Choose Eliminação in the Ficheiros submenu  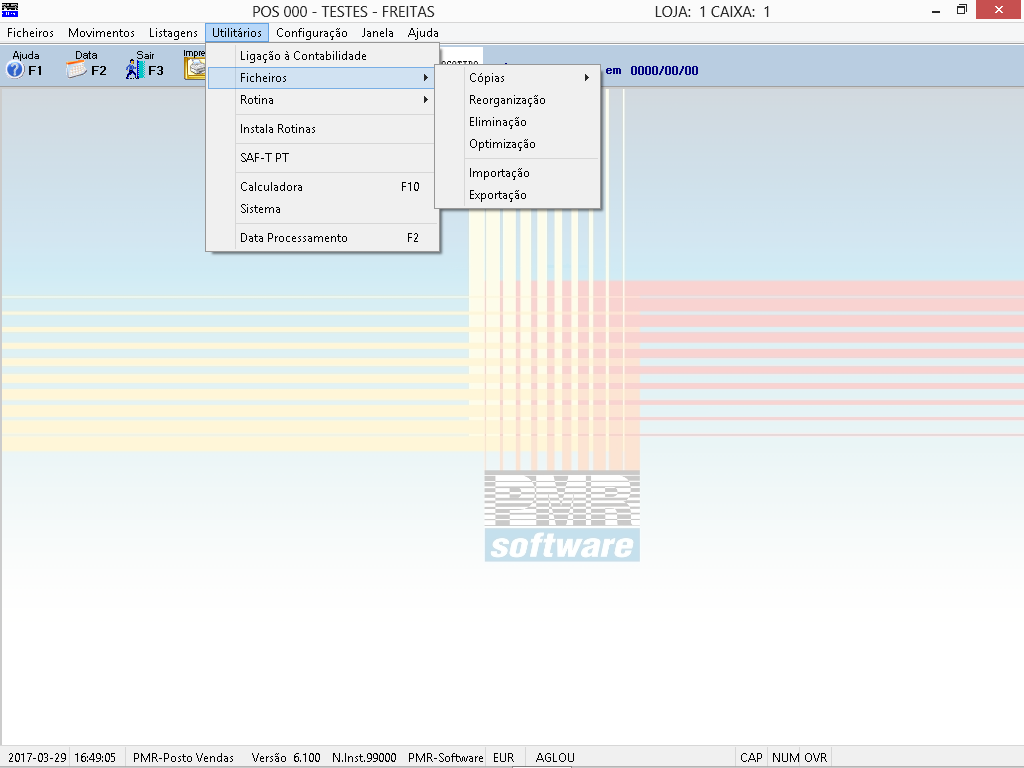click(x=497, y=122)
